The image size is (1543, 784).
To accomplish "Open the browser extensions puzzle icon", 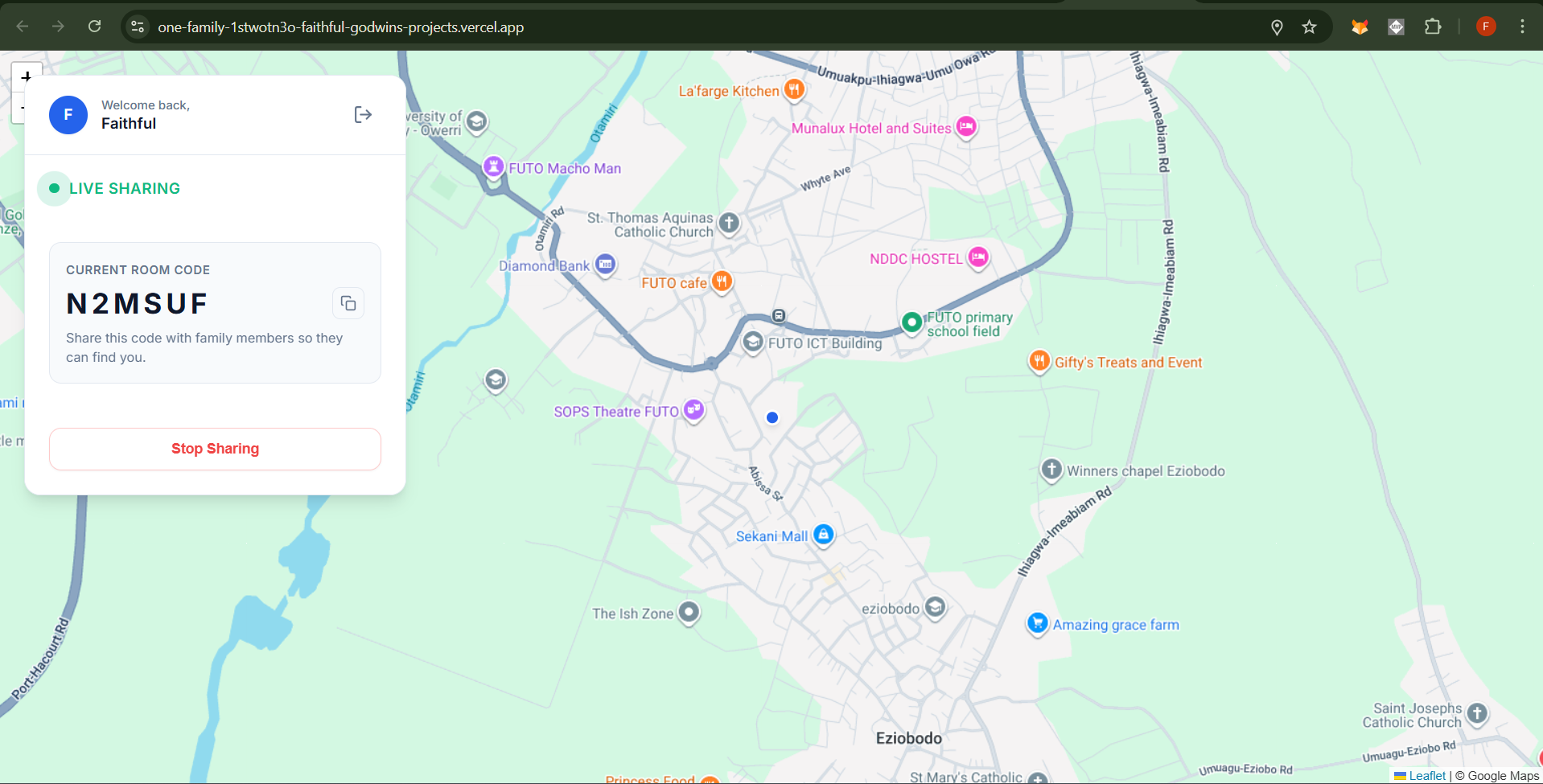I will coord(1433,27).
